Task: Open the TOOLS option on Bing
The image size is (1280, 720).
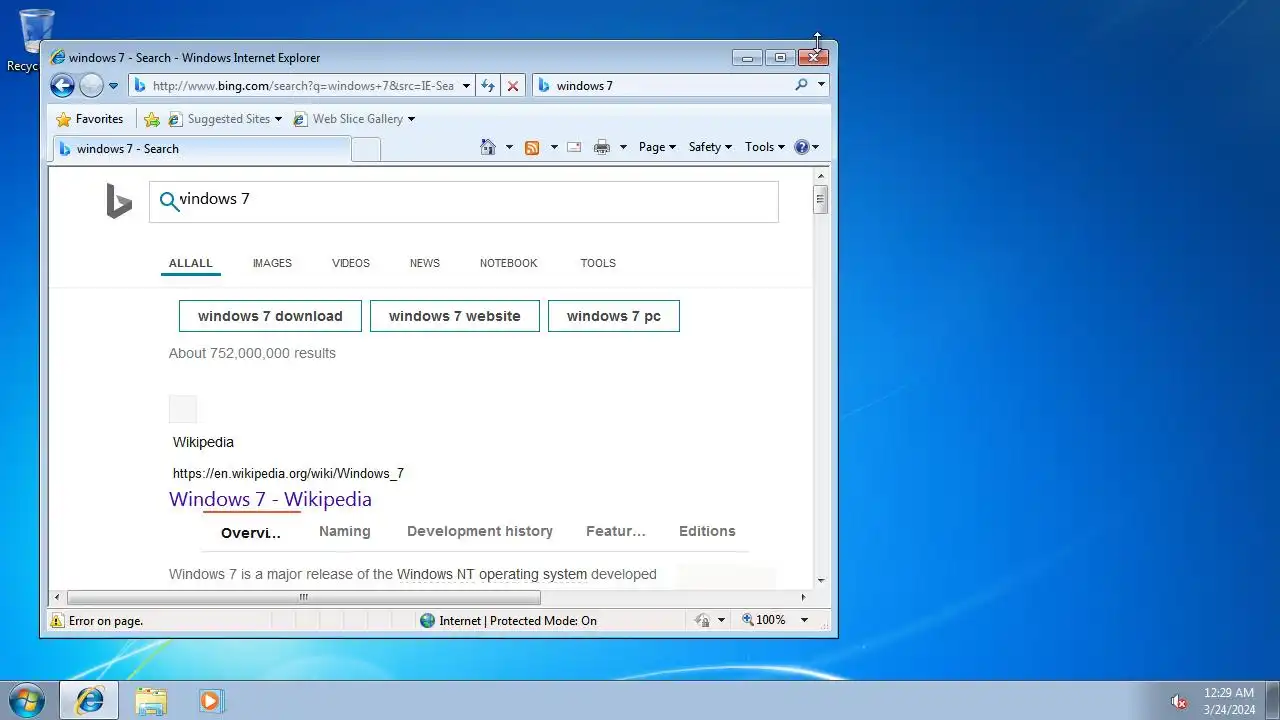Action: (598, 263)
